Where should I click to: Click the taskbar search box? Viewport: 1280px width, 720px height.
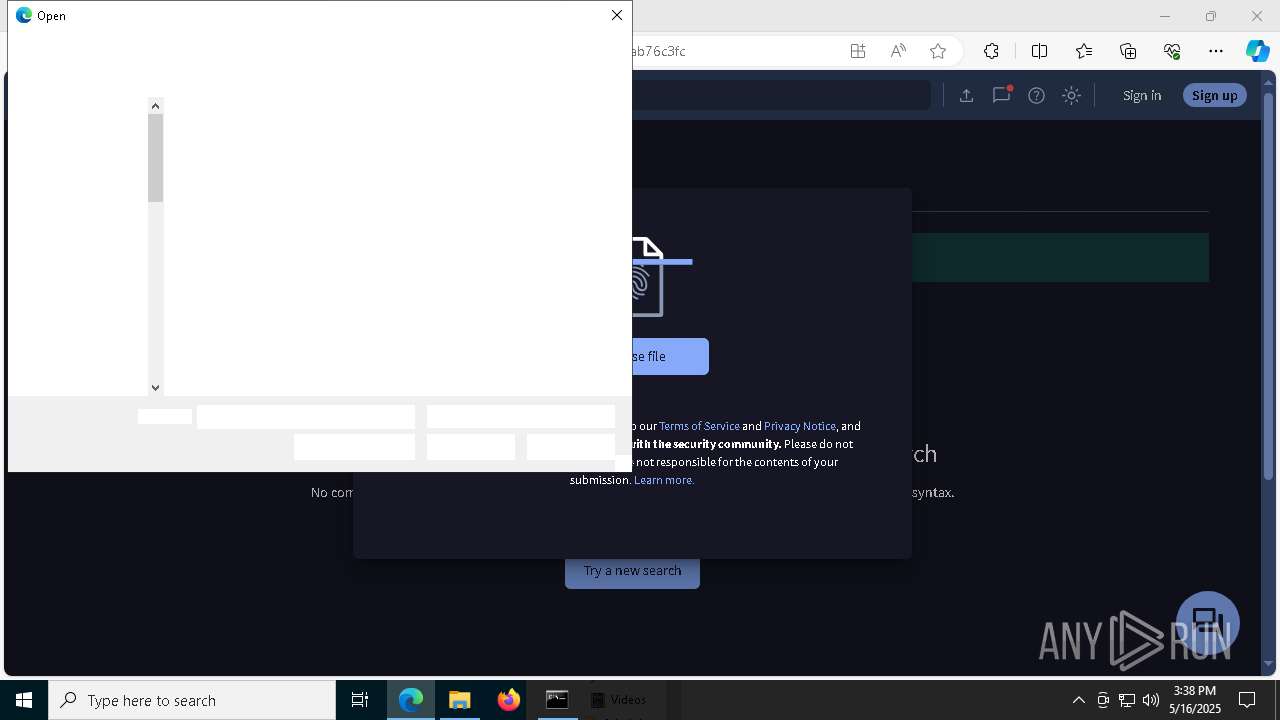pos(192,700)
